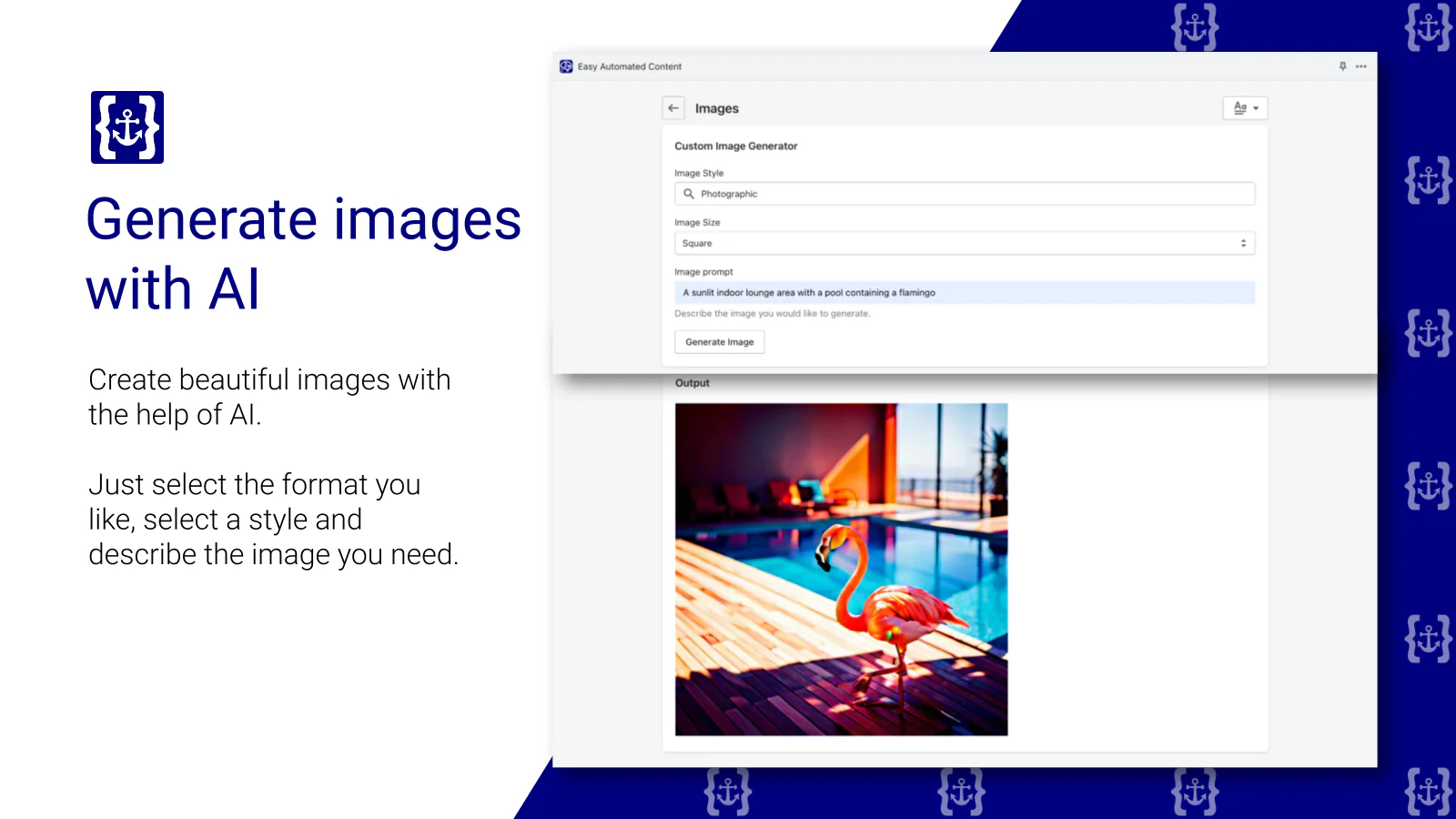
Task: Open the language dropdown in Images header
Action: click(x=1245, y=108)
